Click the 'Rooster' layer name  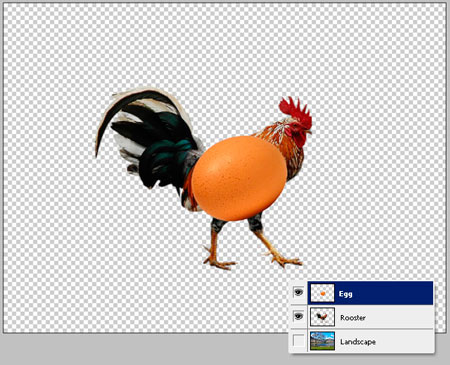click(x=353, y=318)
